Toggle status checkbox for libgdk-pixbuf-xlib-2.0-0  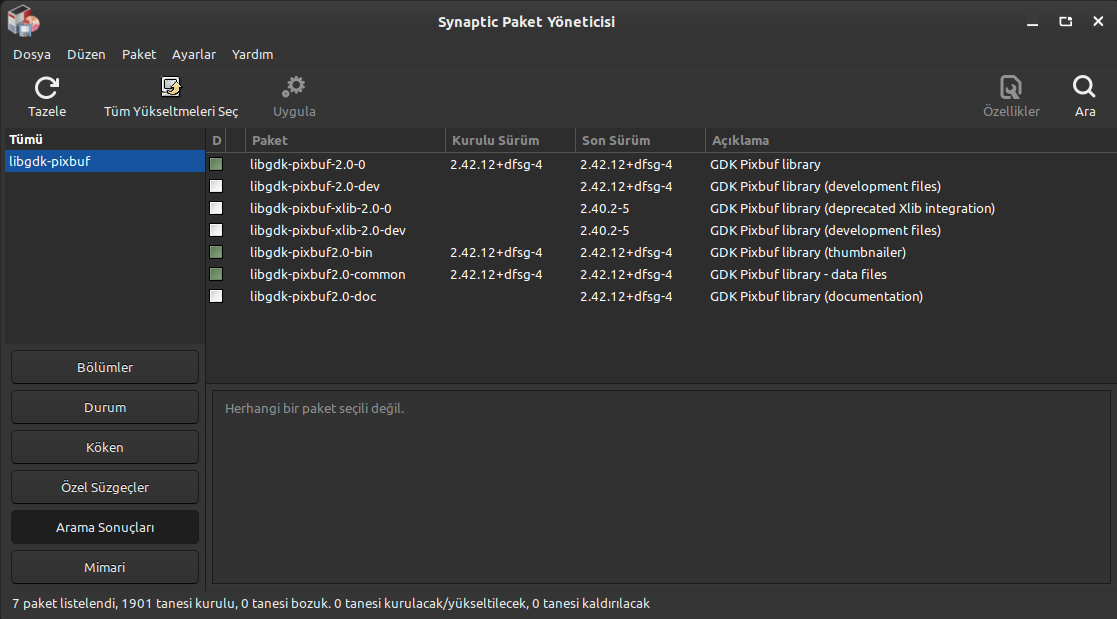[216, 208]
